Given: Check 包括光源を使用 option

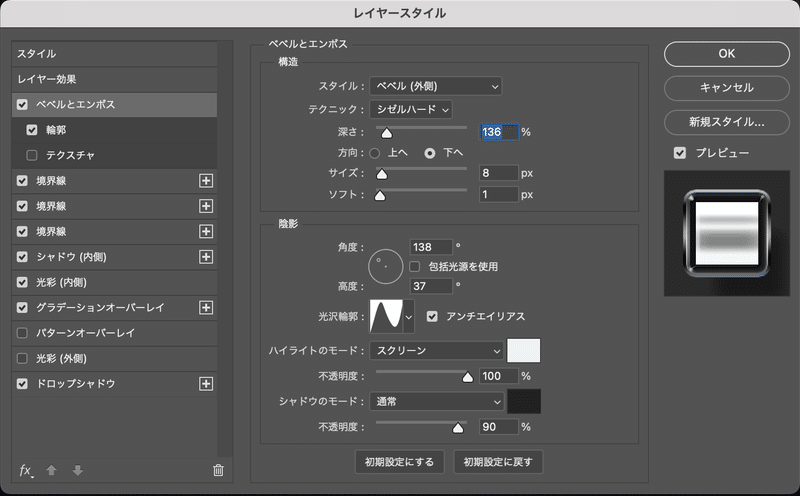Looking at the screenshot, I should [415, 266].
